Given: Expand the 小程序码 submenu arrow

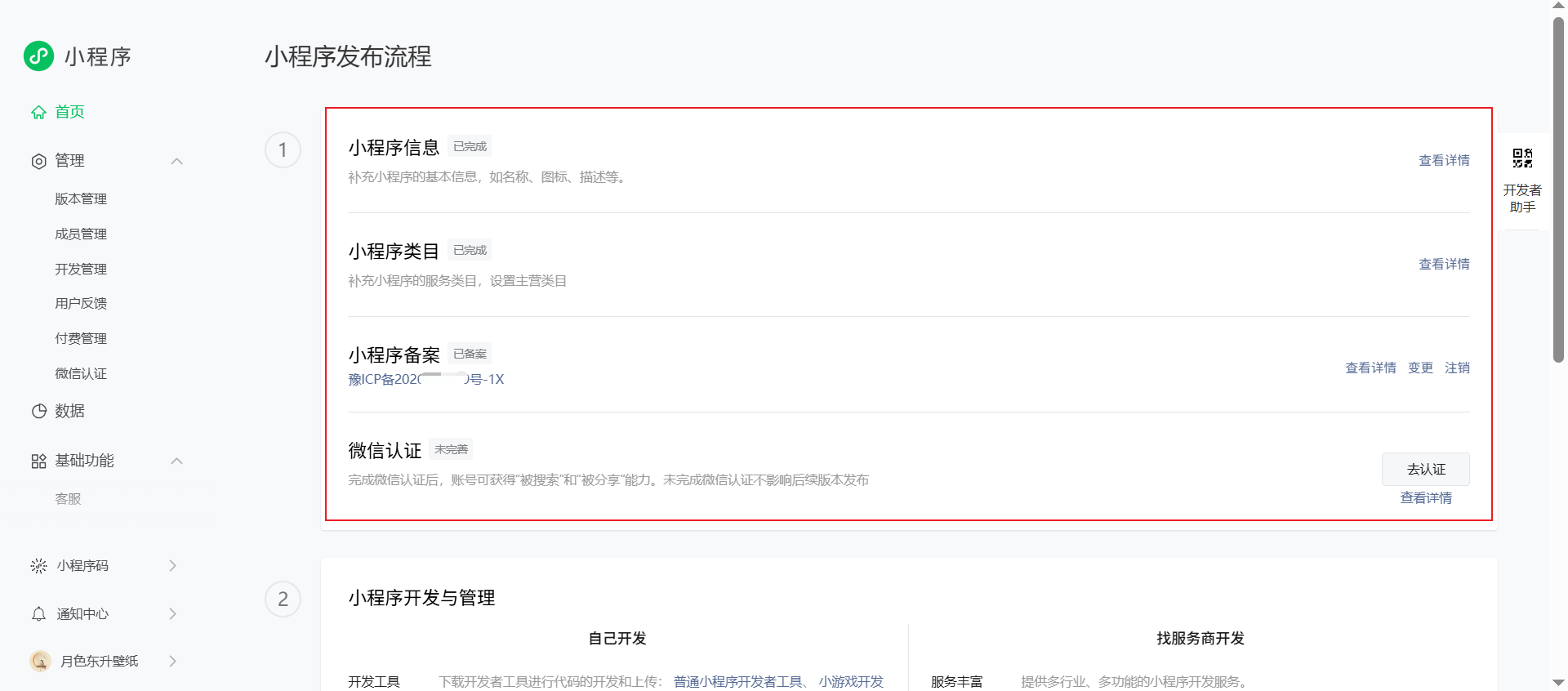Looking at the screenshot, I should click(x=172, y=566).
